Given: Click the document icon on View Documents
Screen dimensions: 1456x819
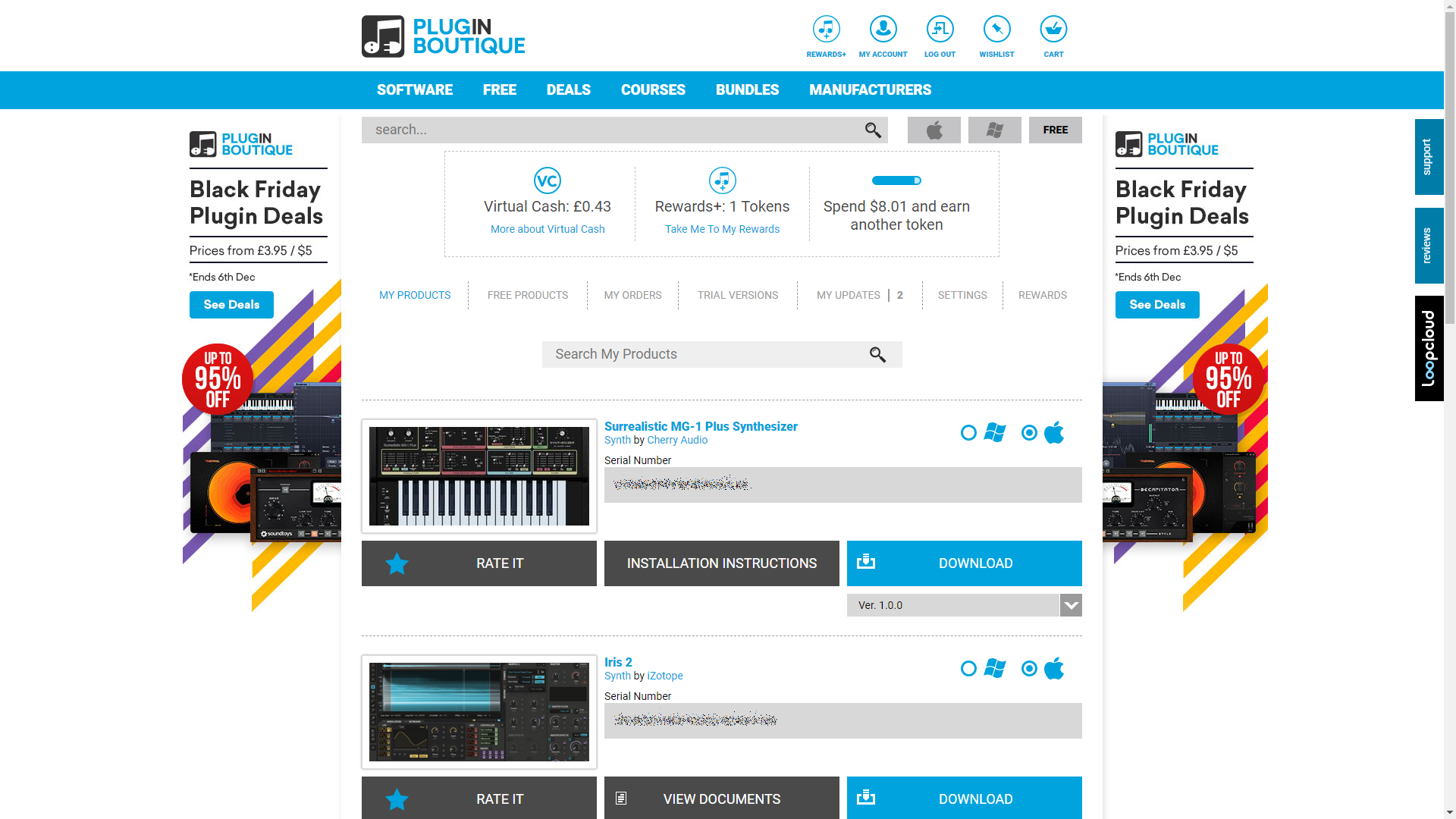Looking at the screenshot, I should [621, 799].
